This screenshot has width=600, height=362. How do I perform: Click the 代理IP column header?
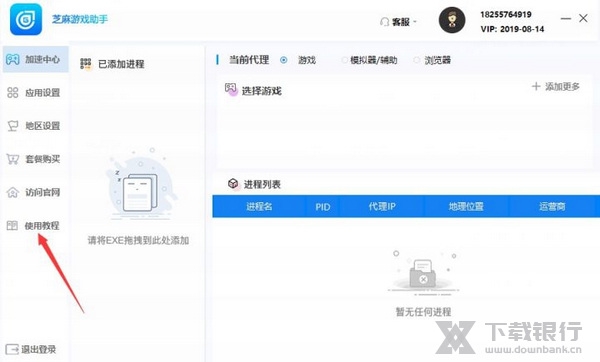click(x=382, y=207)
